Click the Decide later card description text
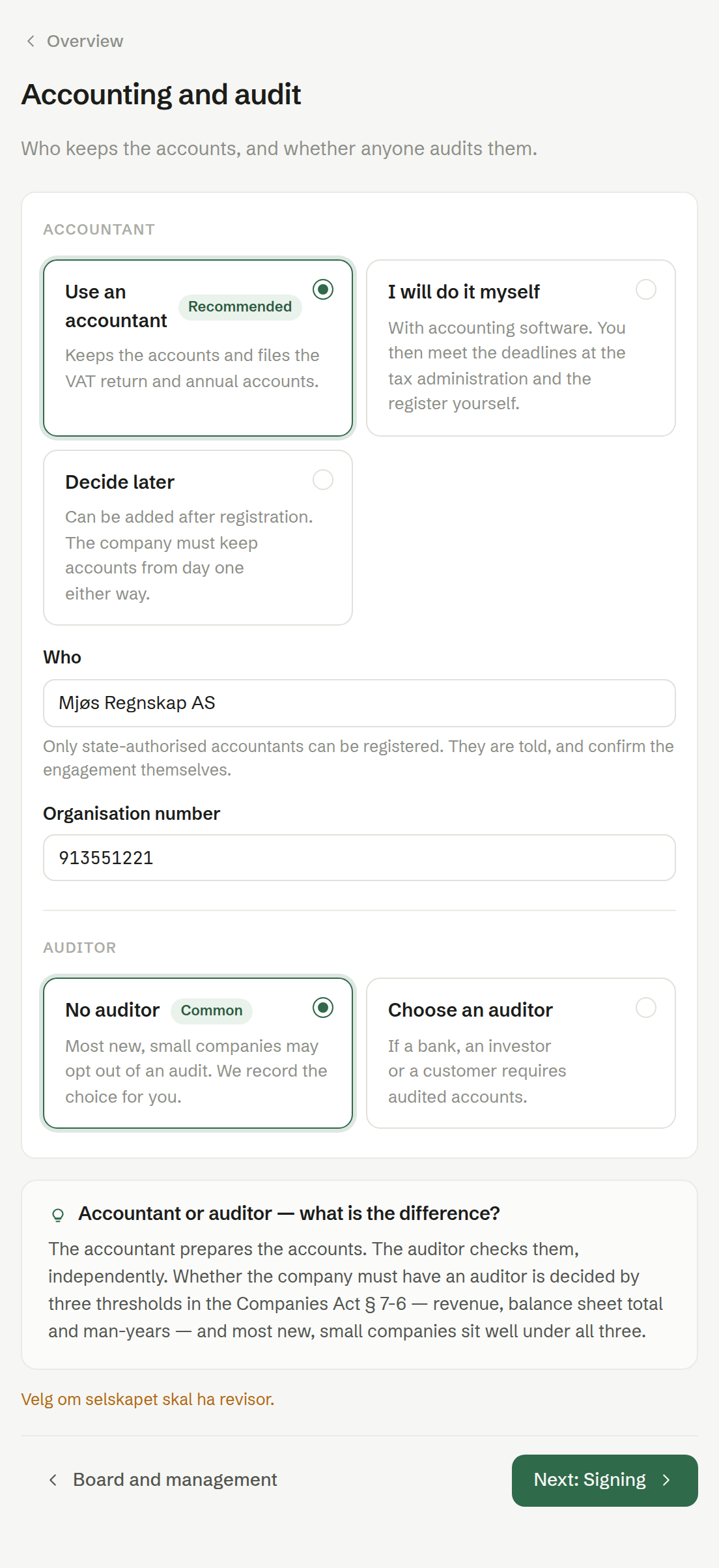This screenshot has height=1568, width=719. click(189, 555)
